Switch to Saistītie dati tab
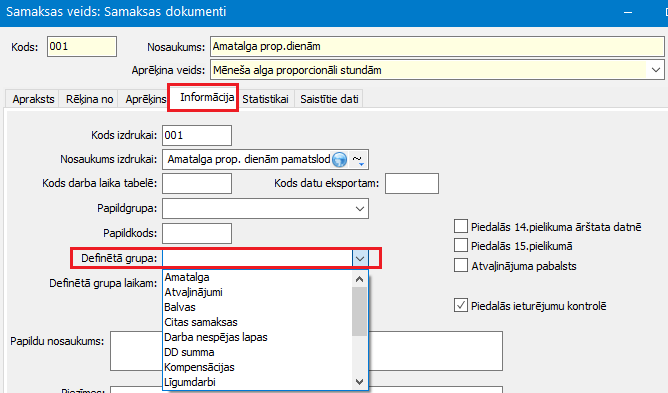The width and height of the screenshot is (668, 393). tap(329, 99)
